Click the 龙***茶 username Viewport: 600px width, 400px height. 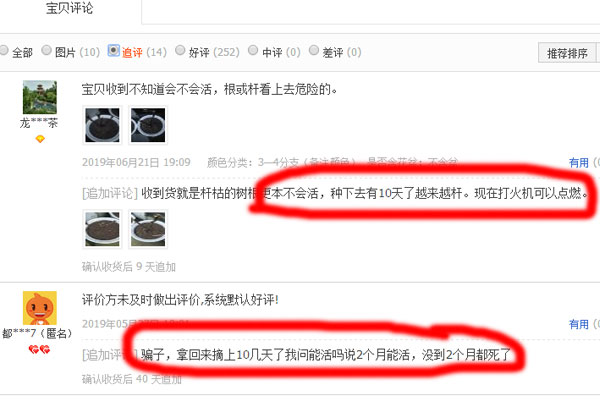point(39,124)
